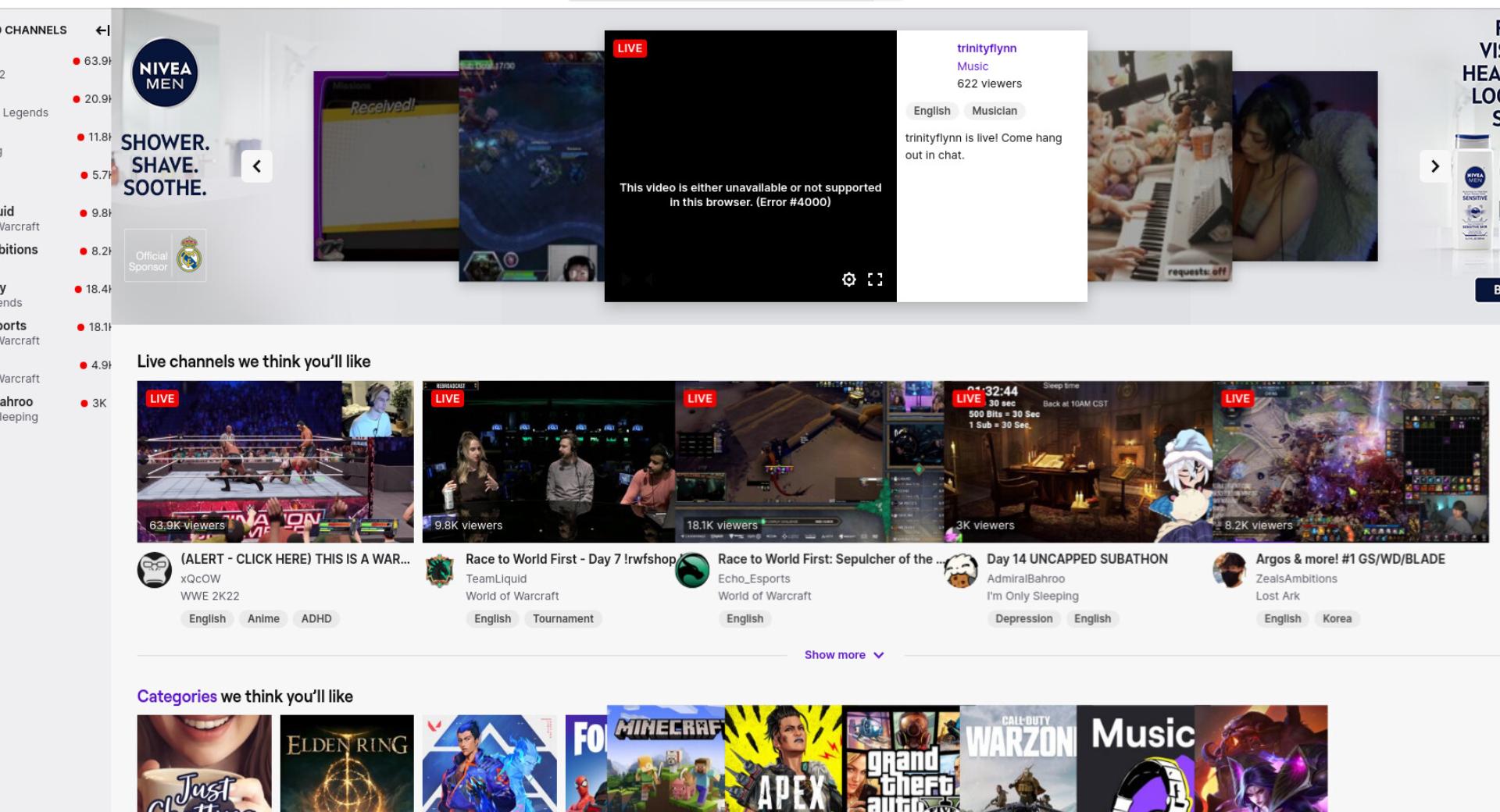This screenshot has height=812, width=1500.
Task: Click the featured video player area
Action: [750, 166]
